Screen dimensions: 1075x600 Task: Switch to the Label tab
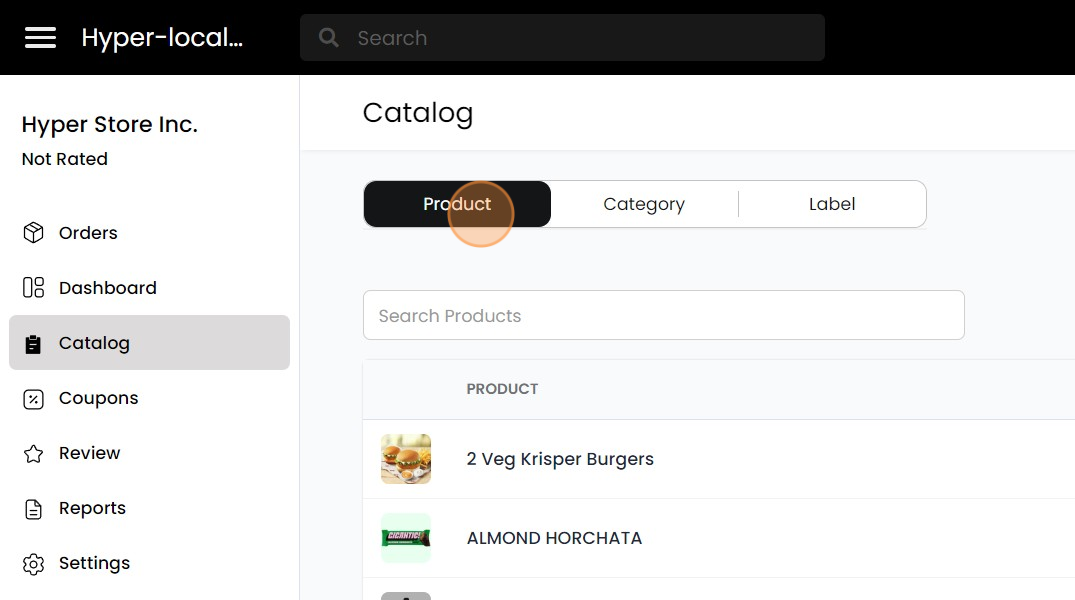coord(832,203)
